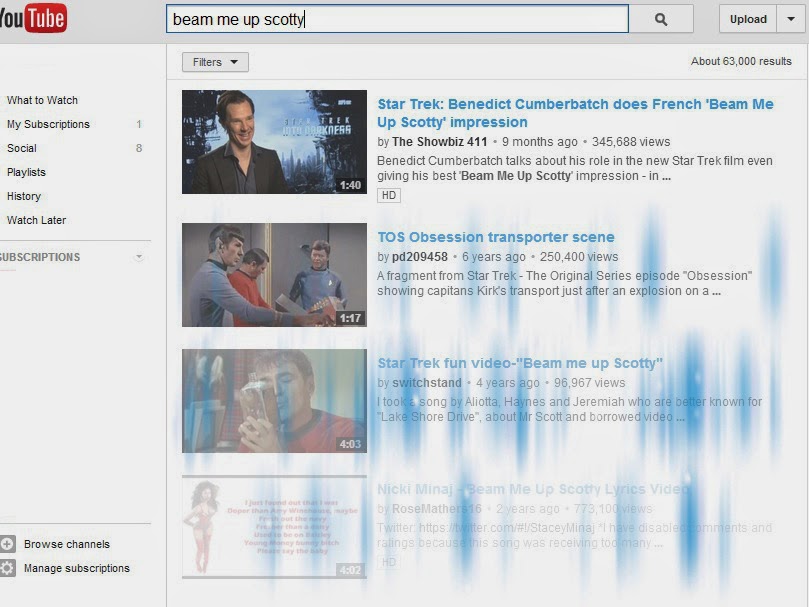Viewport: 809px width, 607px height.
Task: Click the magnifier search button
Action: click(661, 19)
